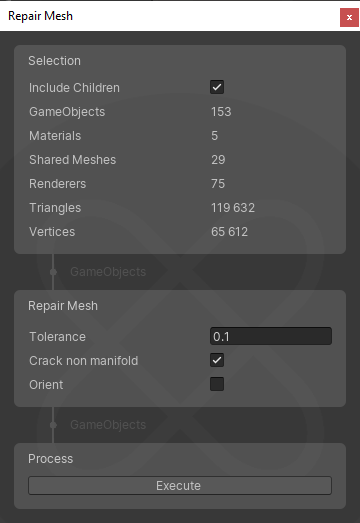Viewport: 360px width, 523px height.
Task: Click the Shared Meshes label
Action: pyautogui.click(x=72, y=160)
